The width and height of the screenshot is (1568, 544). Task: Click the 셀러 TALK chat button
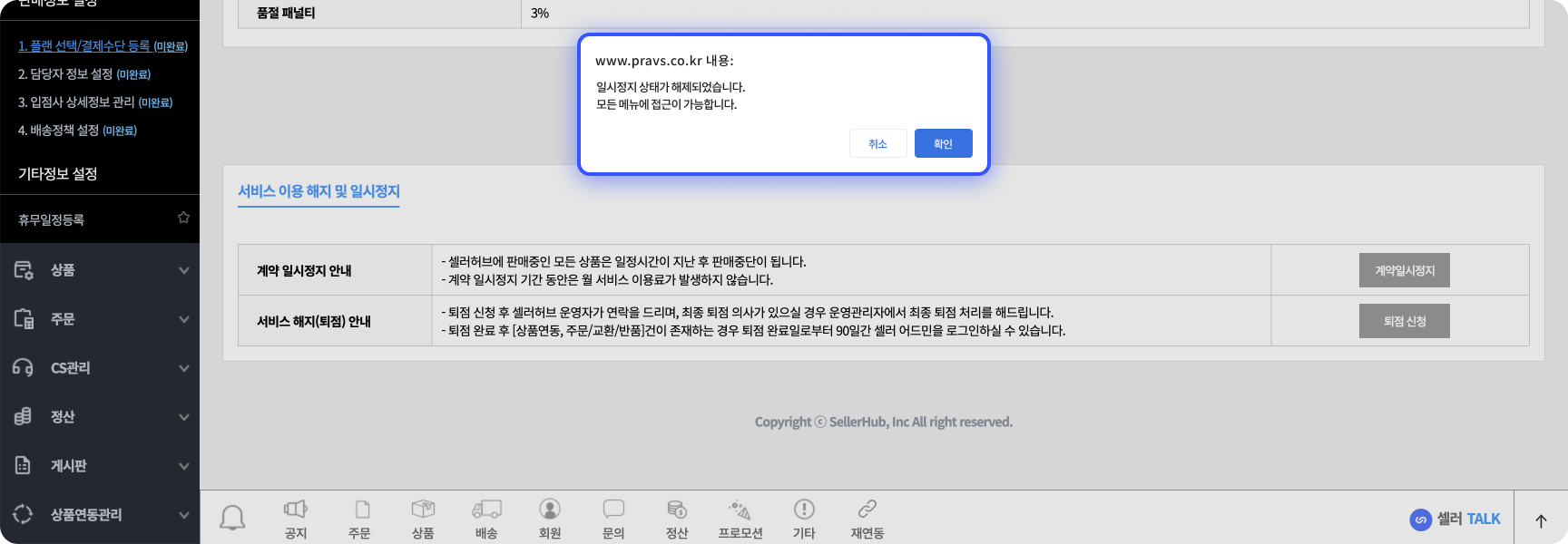[1455, 520]
